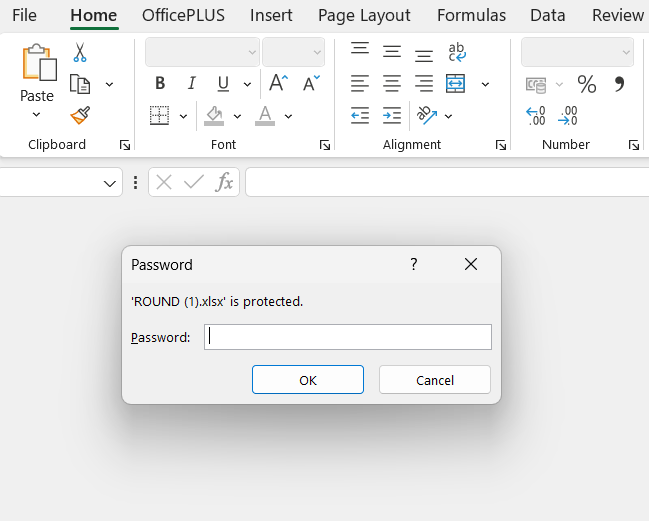Expand the Underline style arrow
The height and width of the screenshot is (521, 649).
pos(247,84)
